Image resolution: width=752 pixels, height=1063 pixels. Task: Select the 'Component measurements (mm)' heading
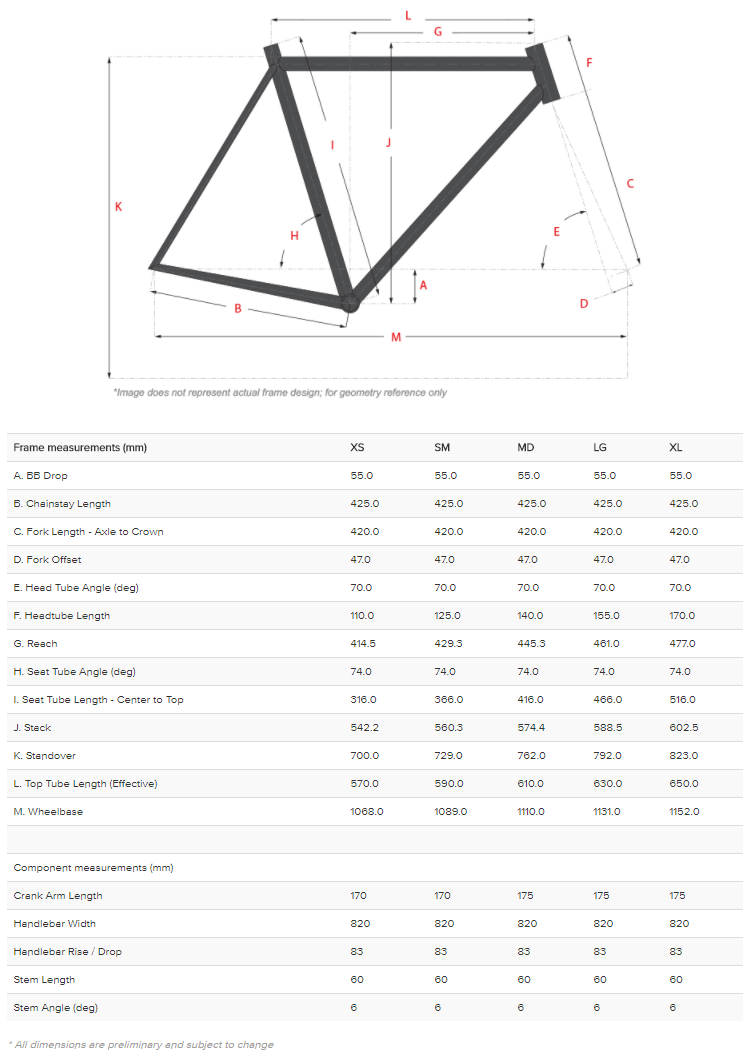94,868
